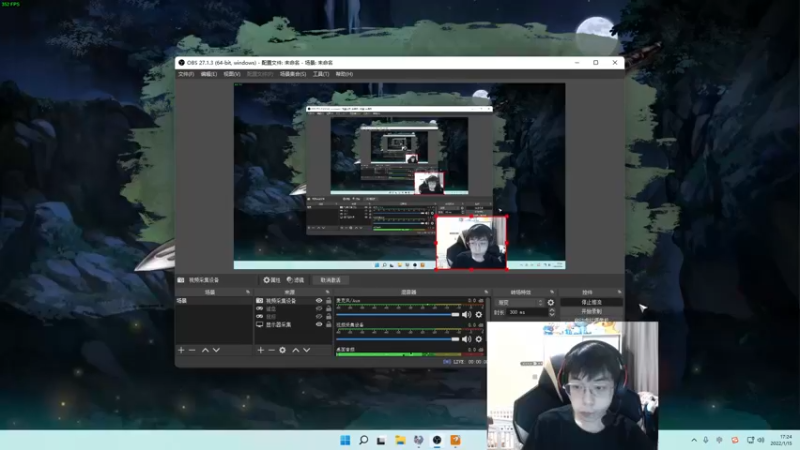
Task: Remove scene with the minus icon
Action: click(192, 350)
